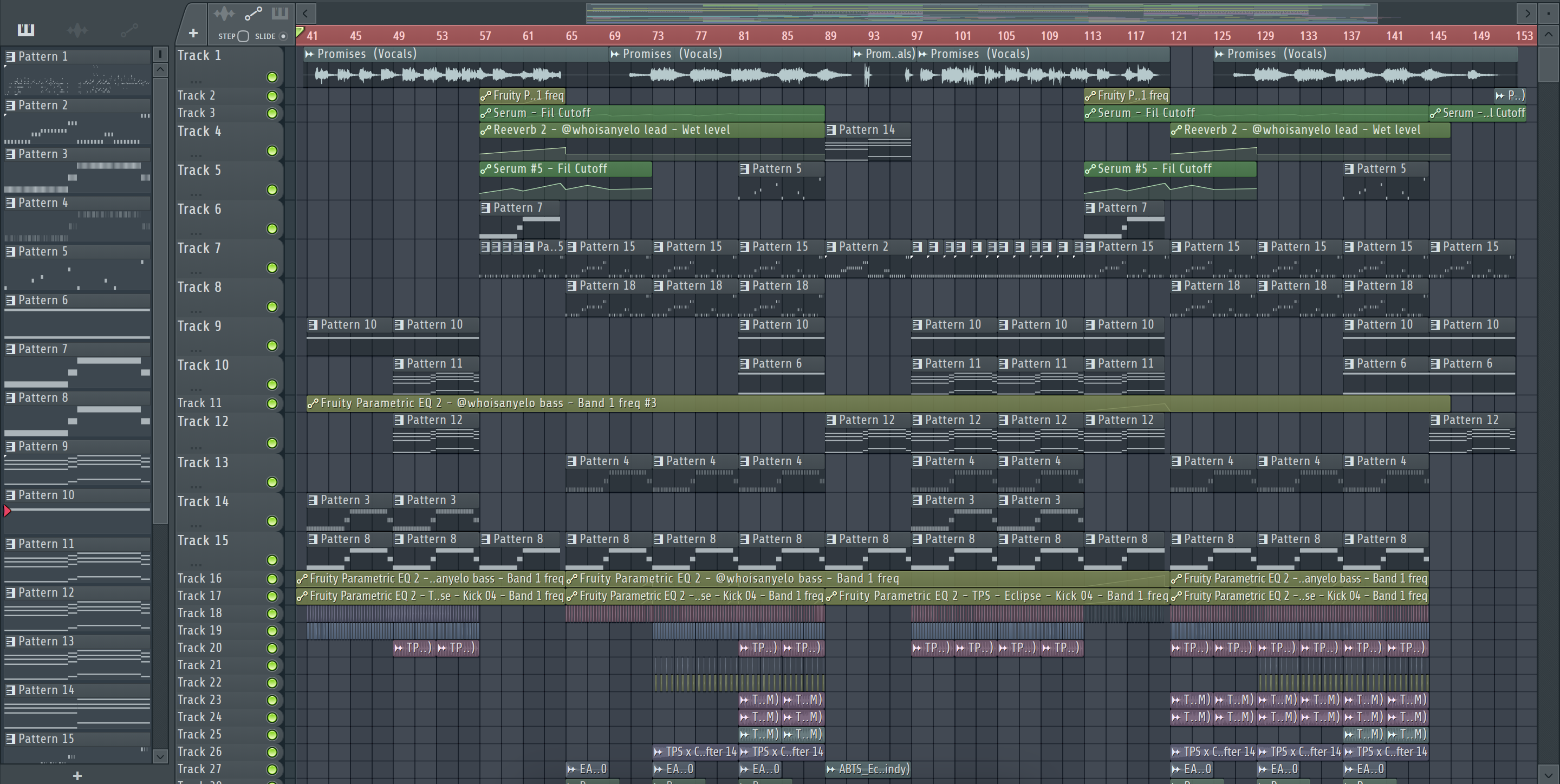Select the Track 18 header
The image size is (1560, 784).
(x=229, y=613)
